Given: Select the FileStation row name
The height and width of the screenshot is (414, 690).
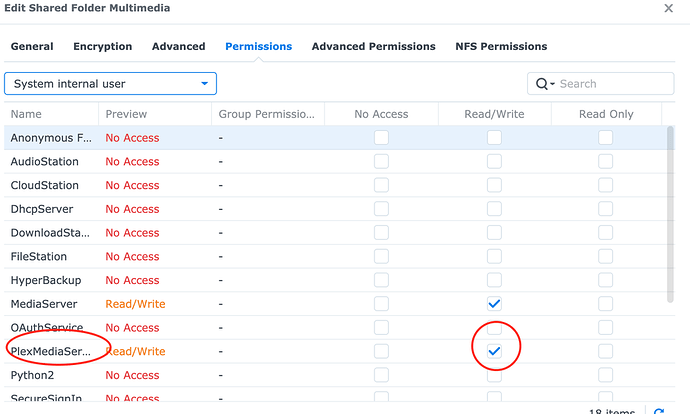Looking at the screenshot, I should click(39, 257).
